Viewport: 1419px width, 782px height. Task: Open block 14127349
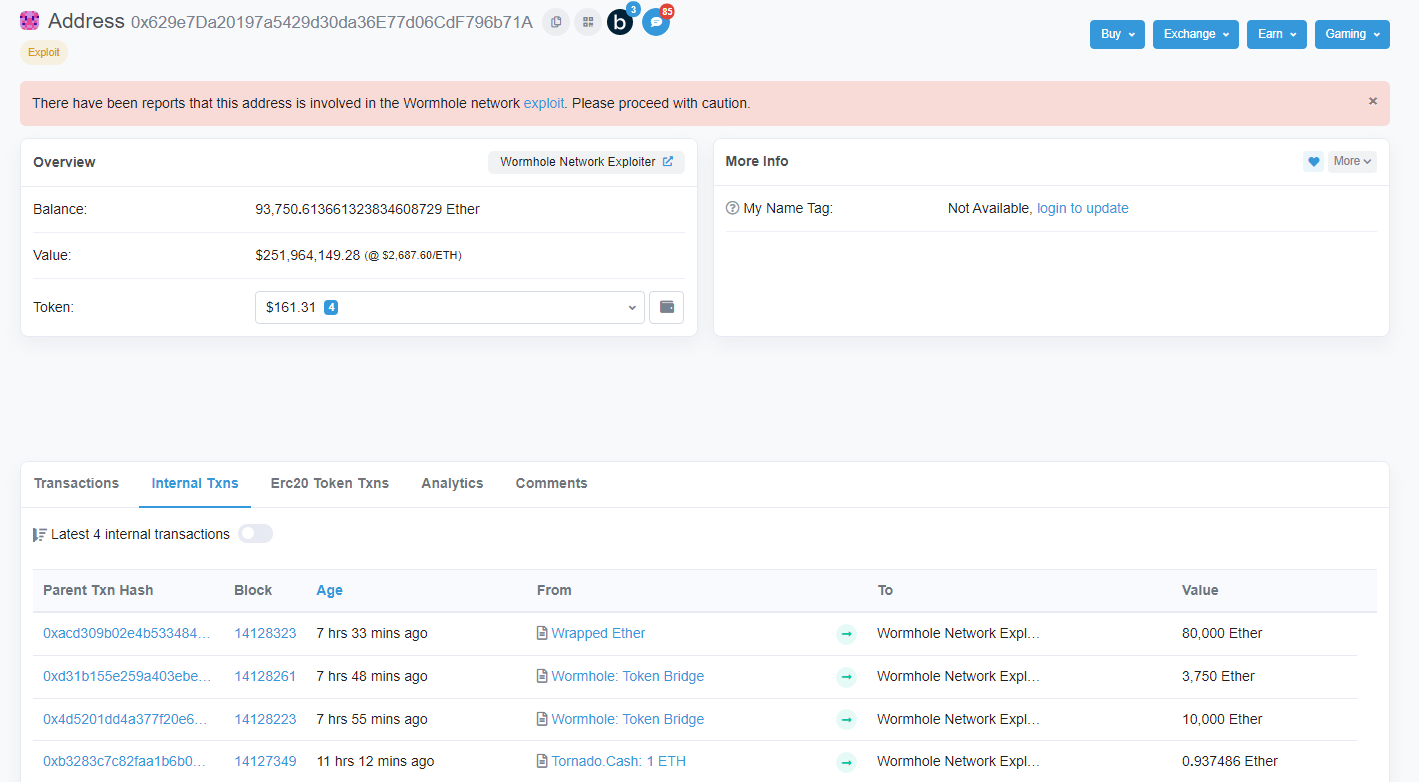(x=265, y=761)
